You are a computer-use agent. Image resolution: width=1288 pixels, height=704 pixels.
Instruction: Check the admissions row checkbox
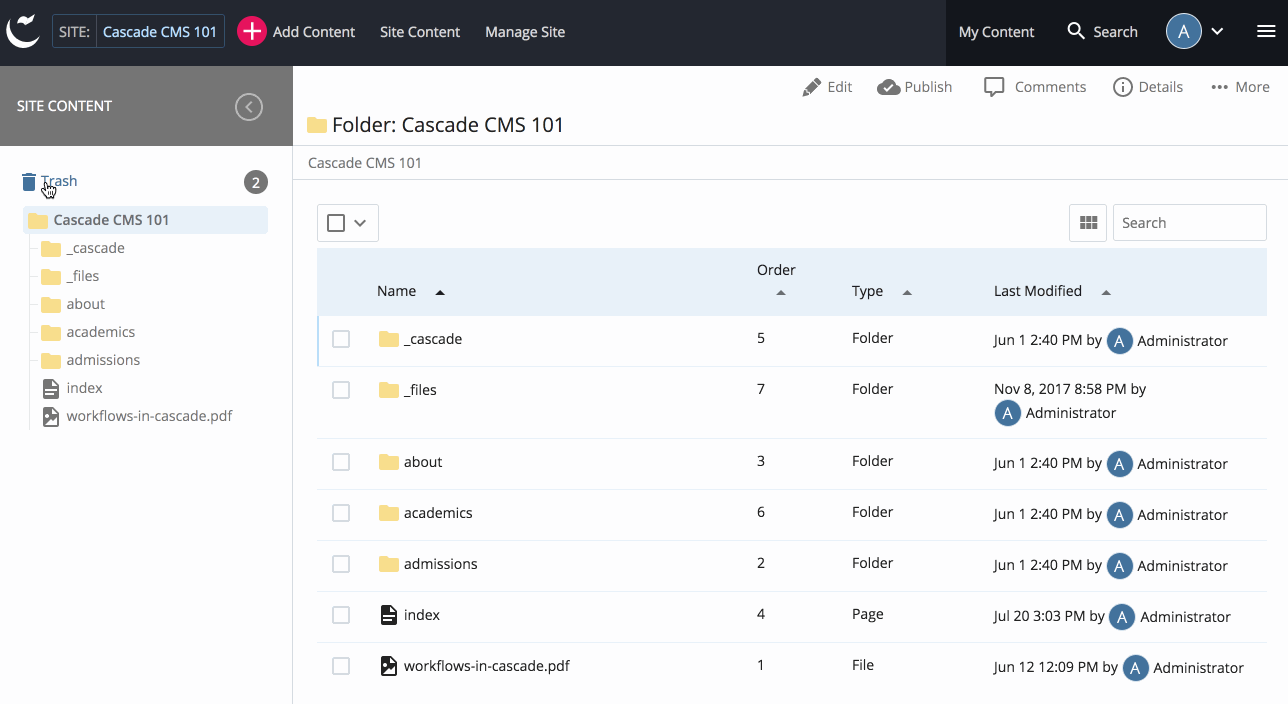coord(341,564)
